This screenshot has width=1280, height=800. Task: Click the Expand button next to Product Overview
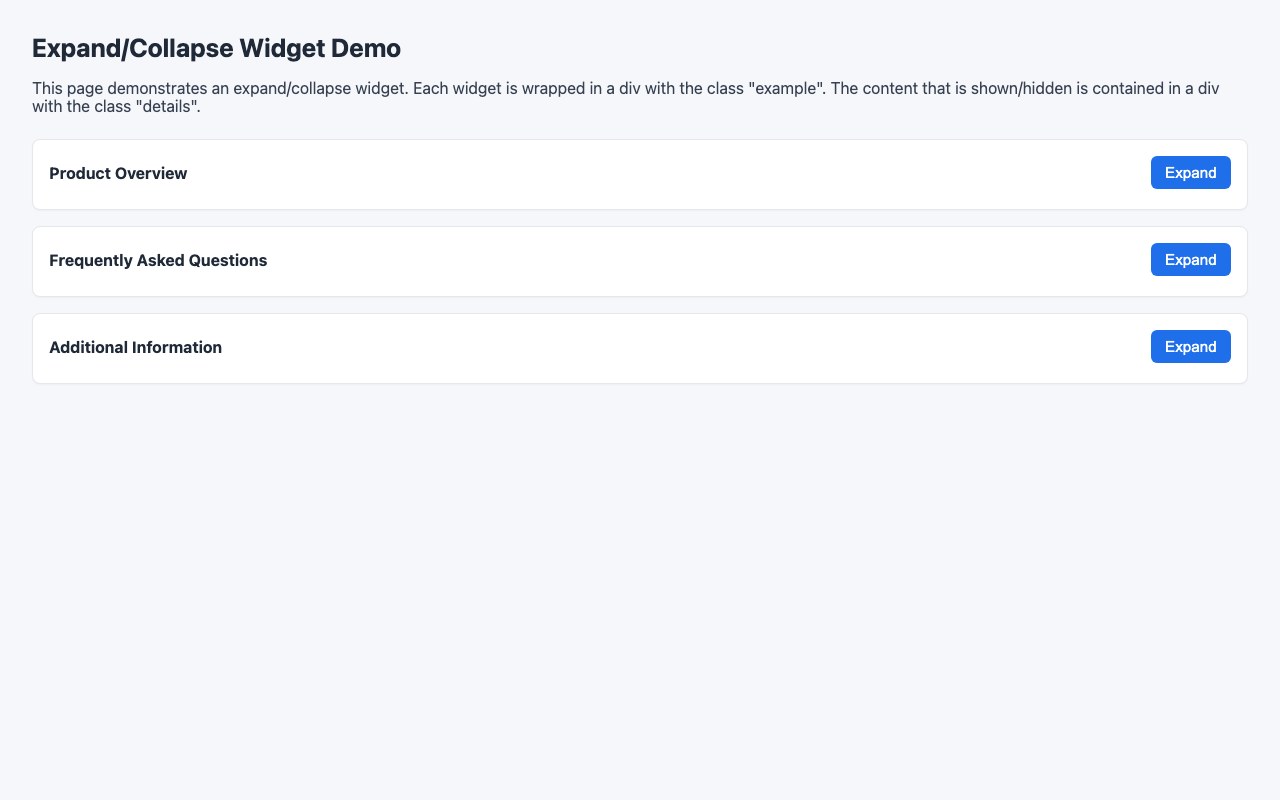1190,172
